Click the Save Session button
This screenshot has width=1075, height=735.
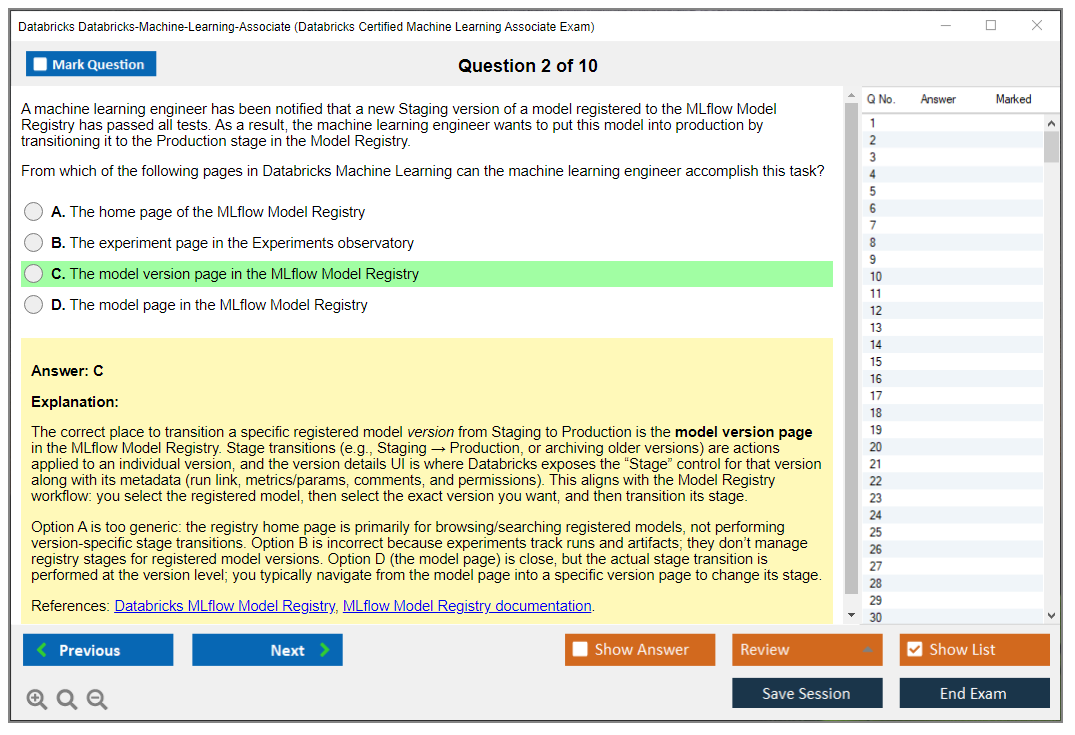tap(807, 692)
